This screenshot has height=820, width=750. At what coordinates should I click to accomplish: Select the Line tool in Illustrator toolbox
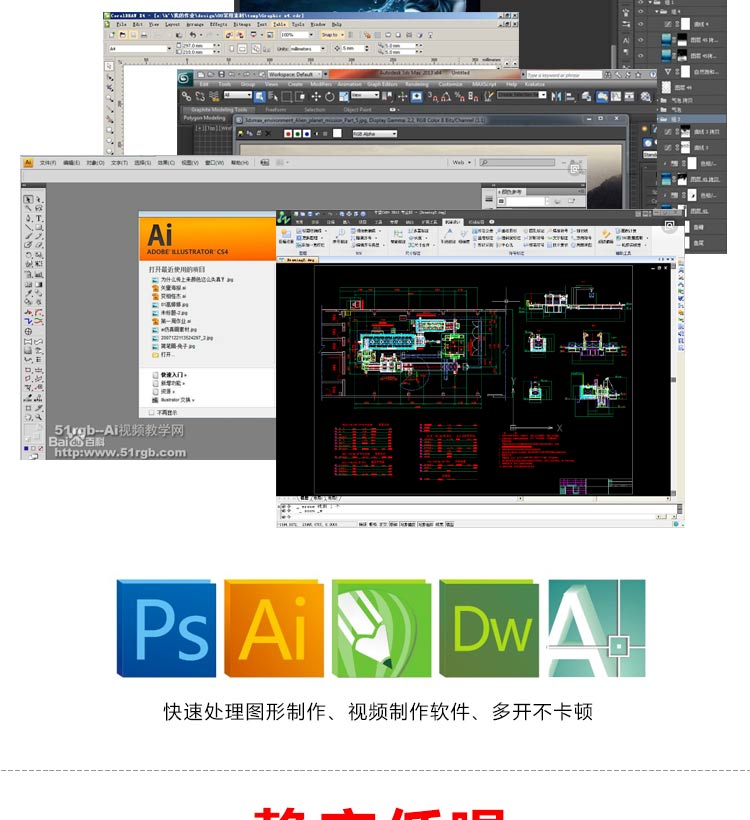tap(28, 228)
